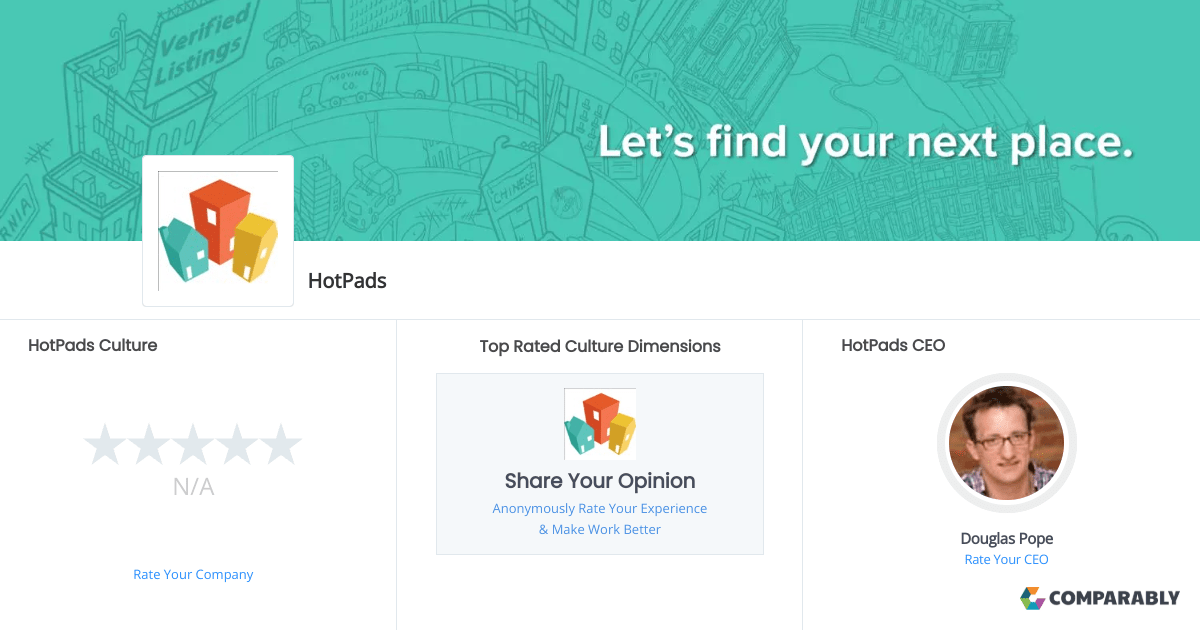Viewport: 1200px width, 630px height.
Task: Click the colorful houses icon above Share Your Opinion
Action: click(599, 424)
